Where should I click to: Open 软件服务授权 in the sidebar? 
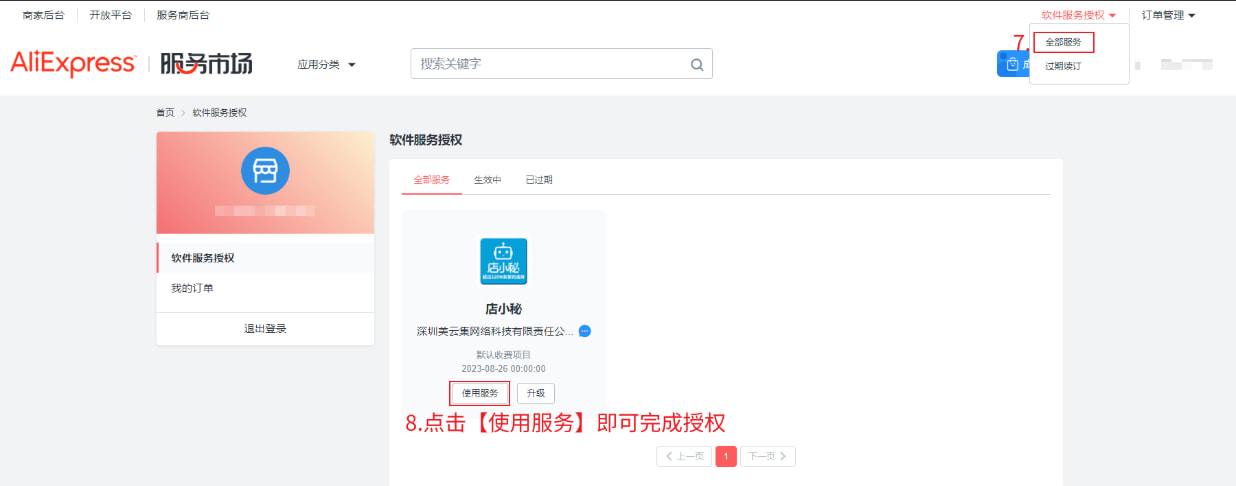(x=265, y=258)
